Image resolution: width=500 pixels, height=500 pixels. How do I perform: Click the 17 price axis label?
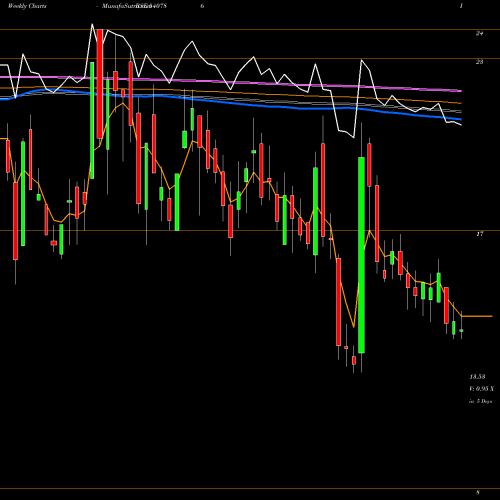(479, 234)
